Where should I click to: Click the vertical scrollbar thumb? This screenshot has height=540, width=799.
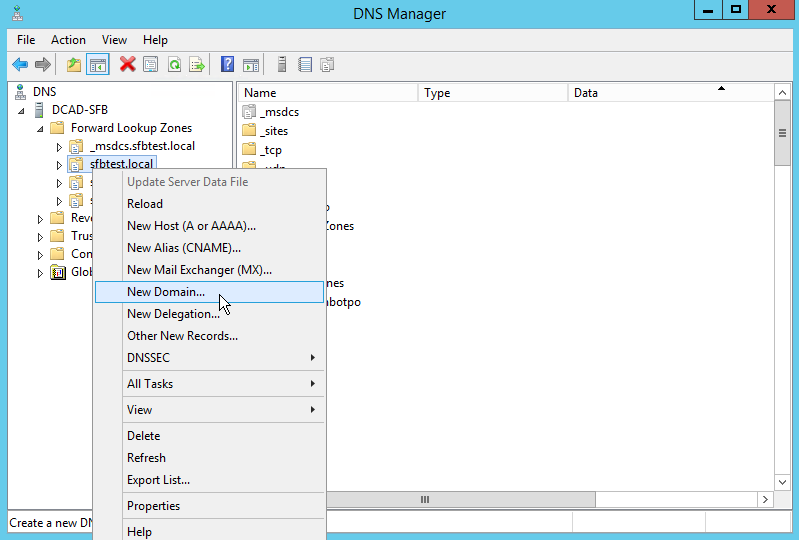(782, 133)
